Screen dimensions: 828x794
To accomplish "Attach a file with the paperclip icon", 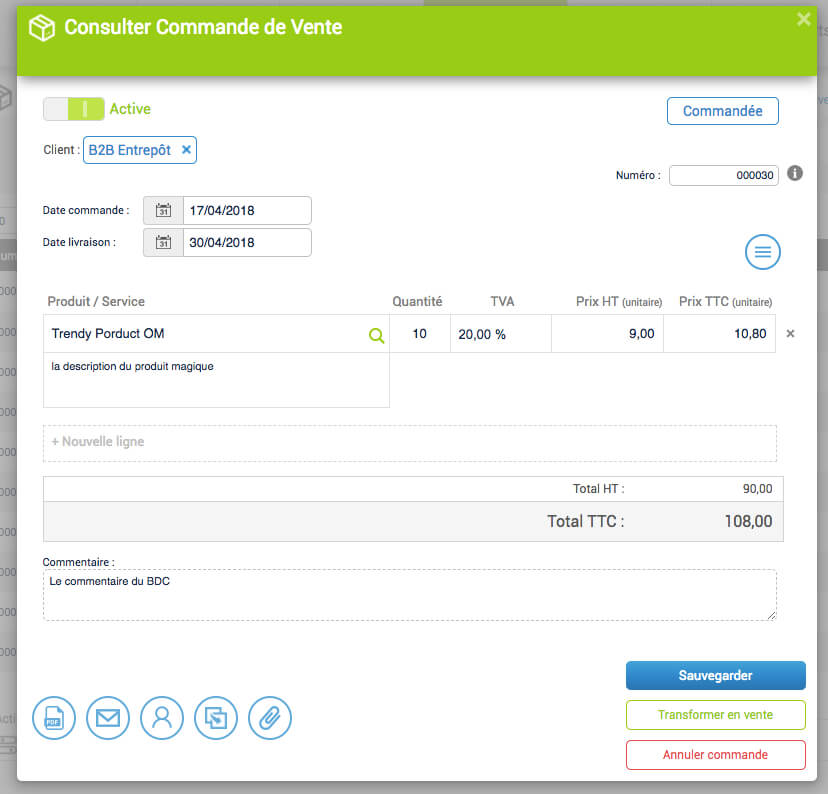I will (269, 718).
